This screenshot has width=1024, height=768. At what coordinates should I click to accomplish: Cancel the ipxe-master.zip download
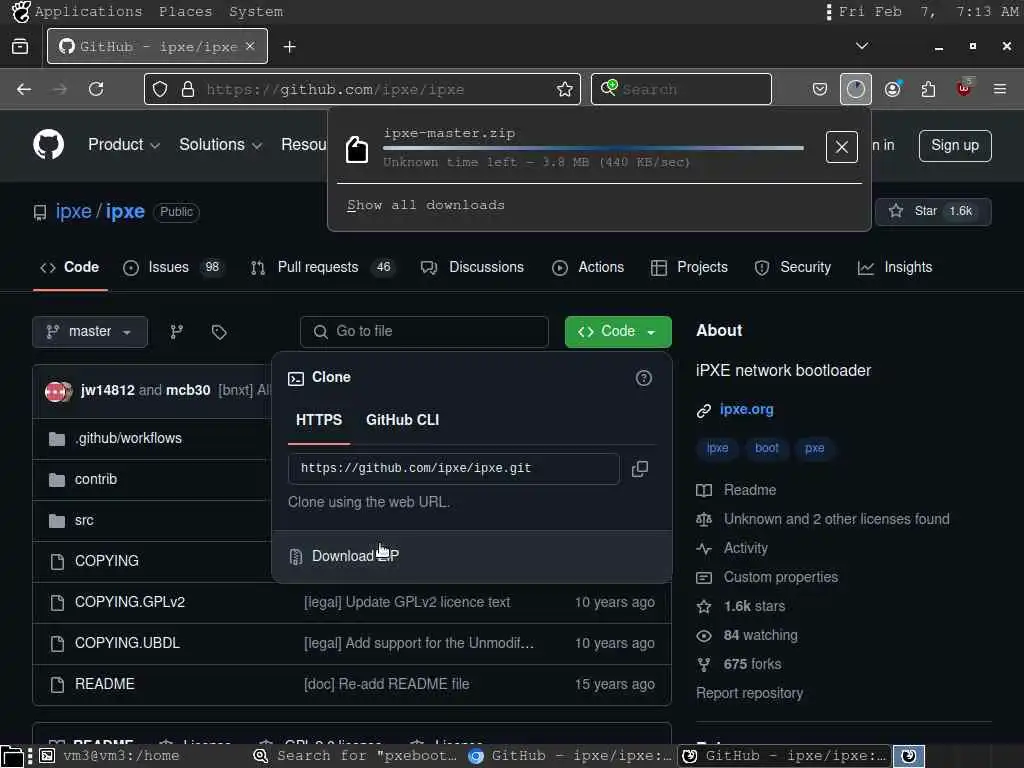pyautogui.click(x=841, y=147)
